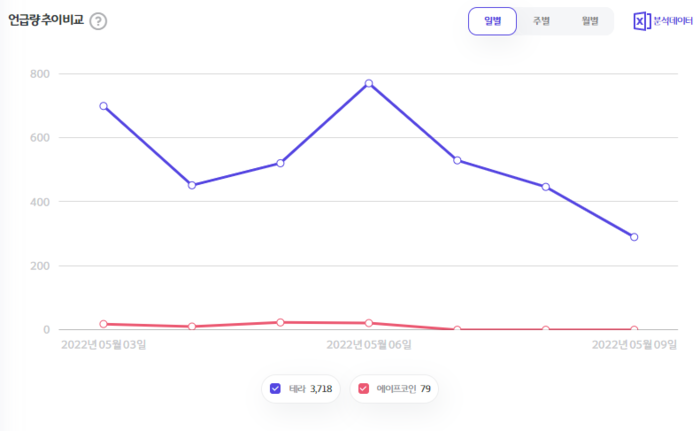Viewport: 700px width, 431px height.
Task: Switch to the 월별 tab
Action: click(x=589, y=21)
